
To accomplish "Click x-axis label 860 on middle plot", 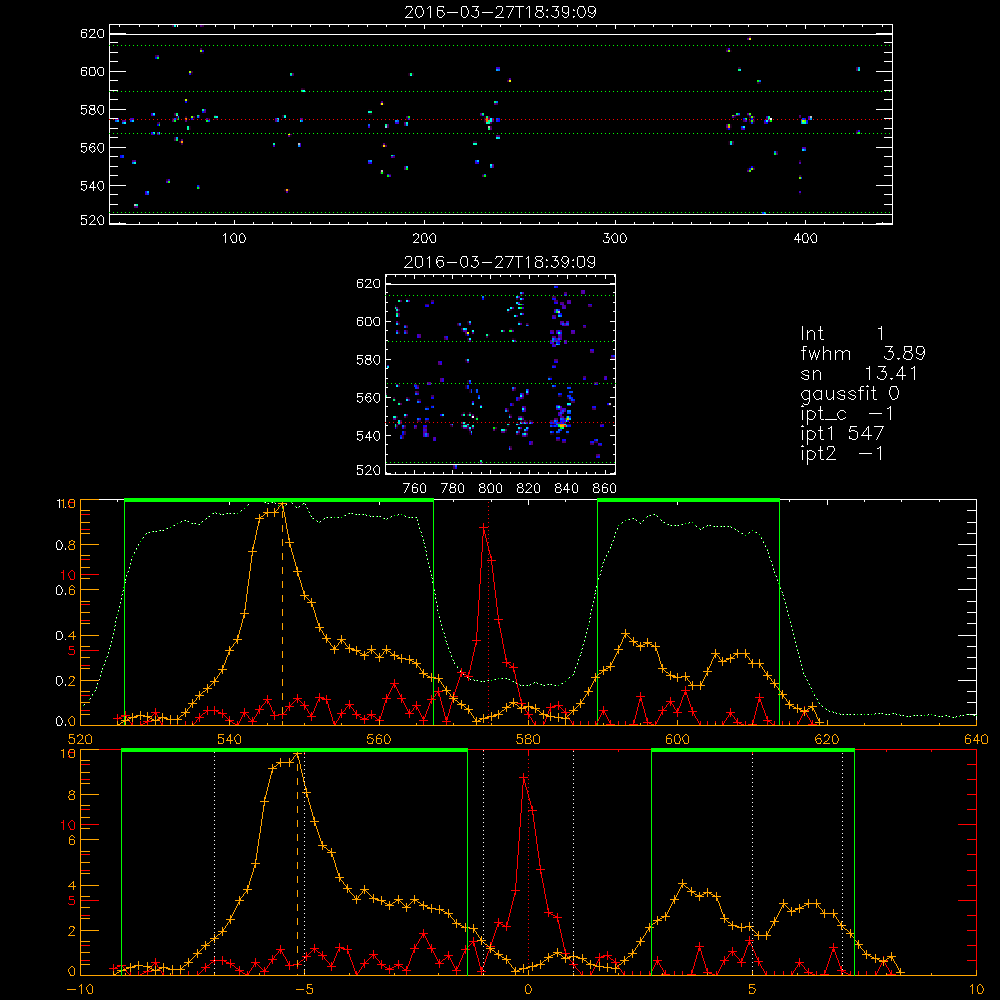I will (x=605, y=489).
